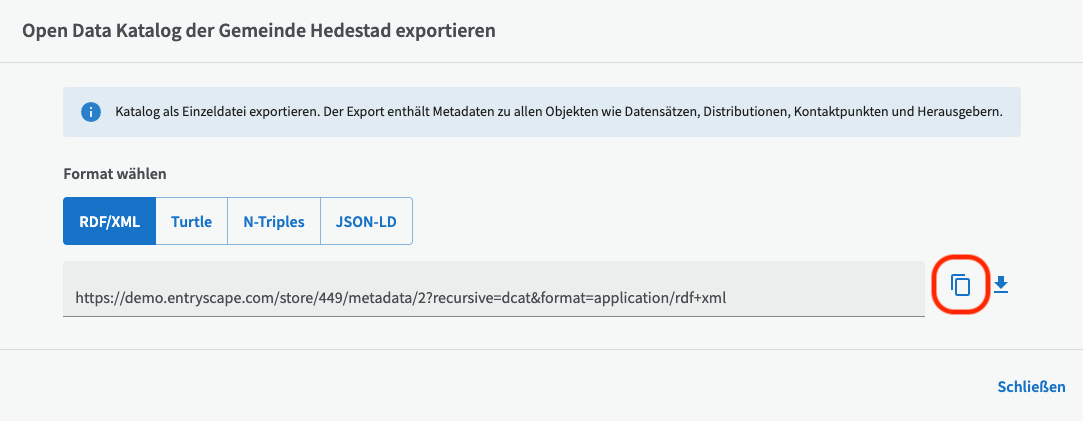This screenshot has height=421, width=1083.
Task: Click the N-Triples segment button
Action: click(x=273, y=221)
